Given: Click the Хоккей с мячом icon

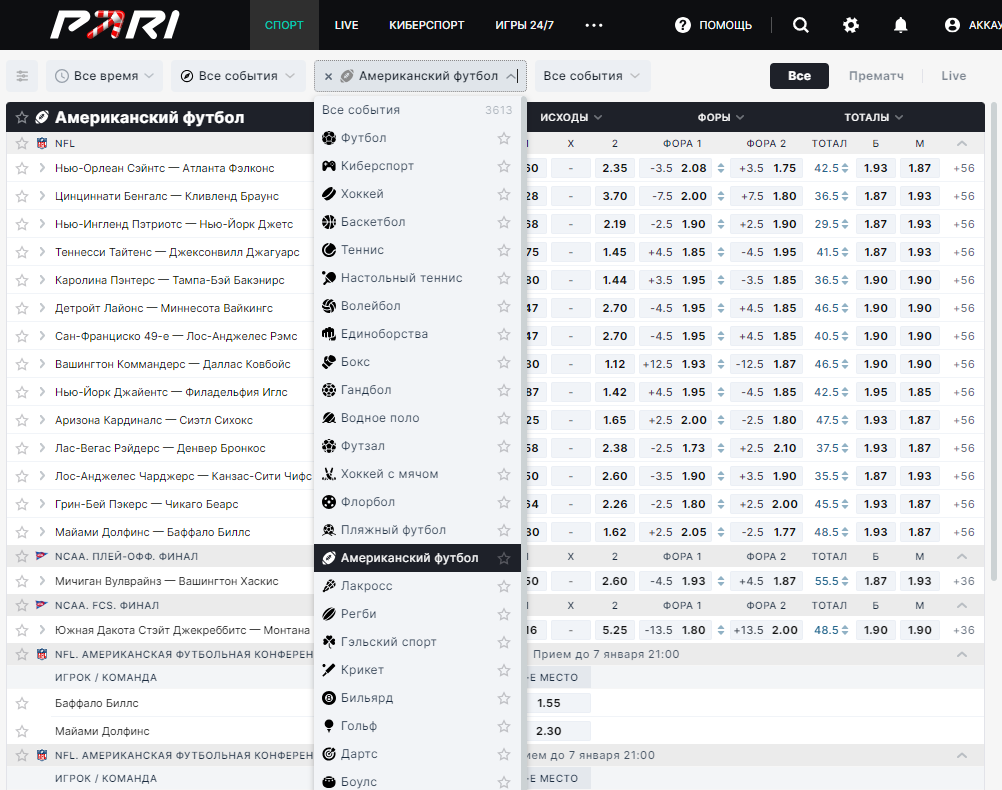Looking at the screenshot, I should [328, 474].
